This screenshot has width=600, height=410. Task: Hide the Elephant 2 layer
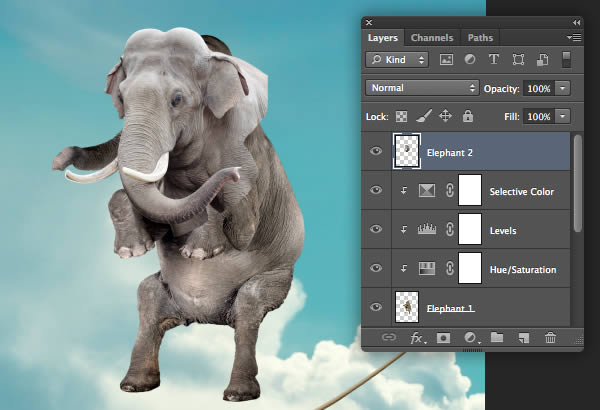376,151
